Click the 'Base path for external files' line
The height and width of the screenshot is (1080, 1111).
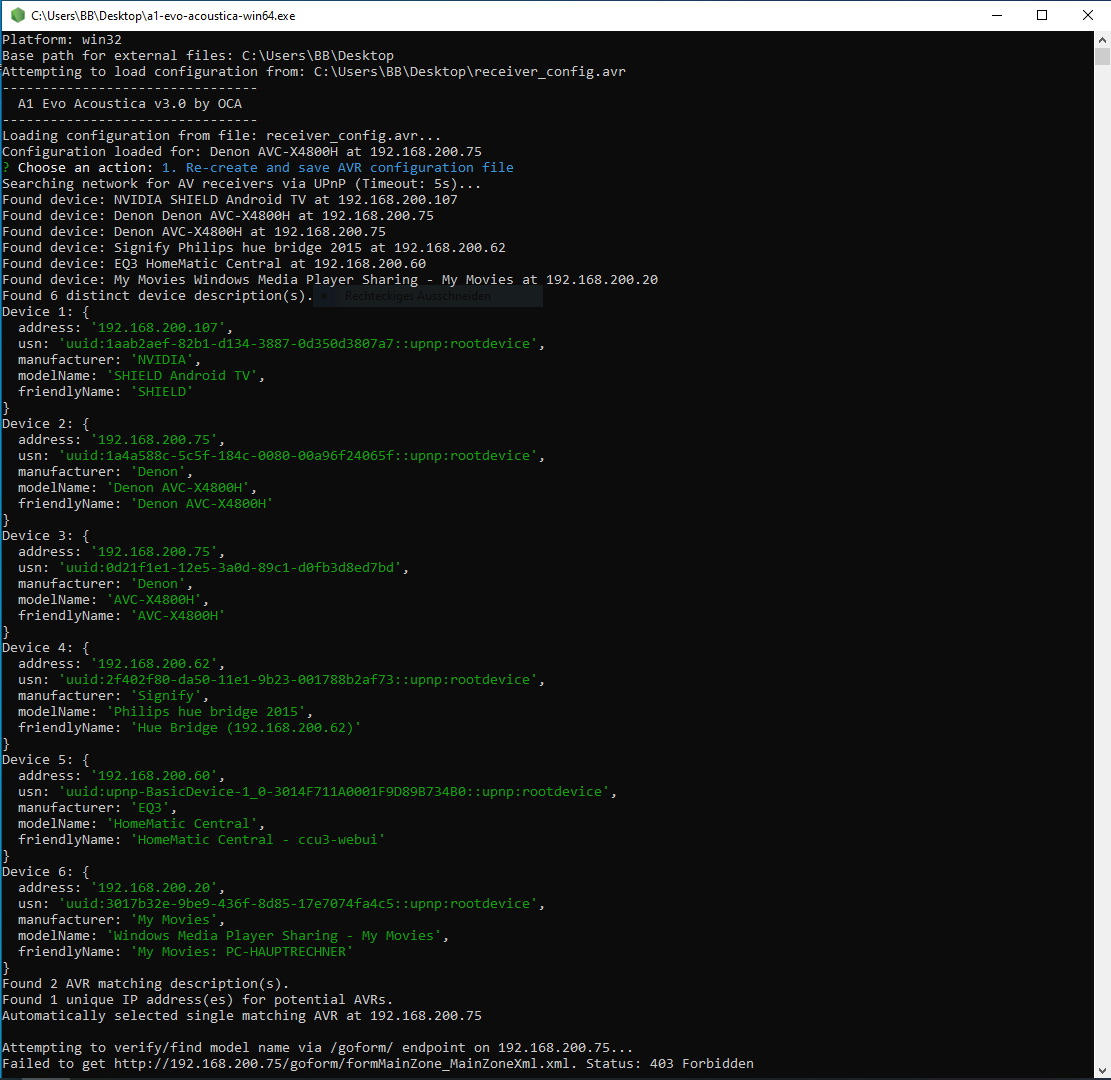(198, 55)
